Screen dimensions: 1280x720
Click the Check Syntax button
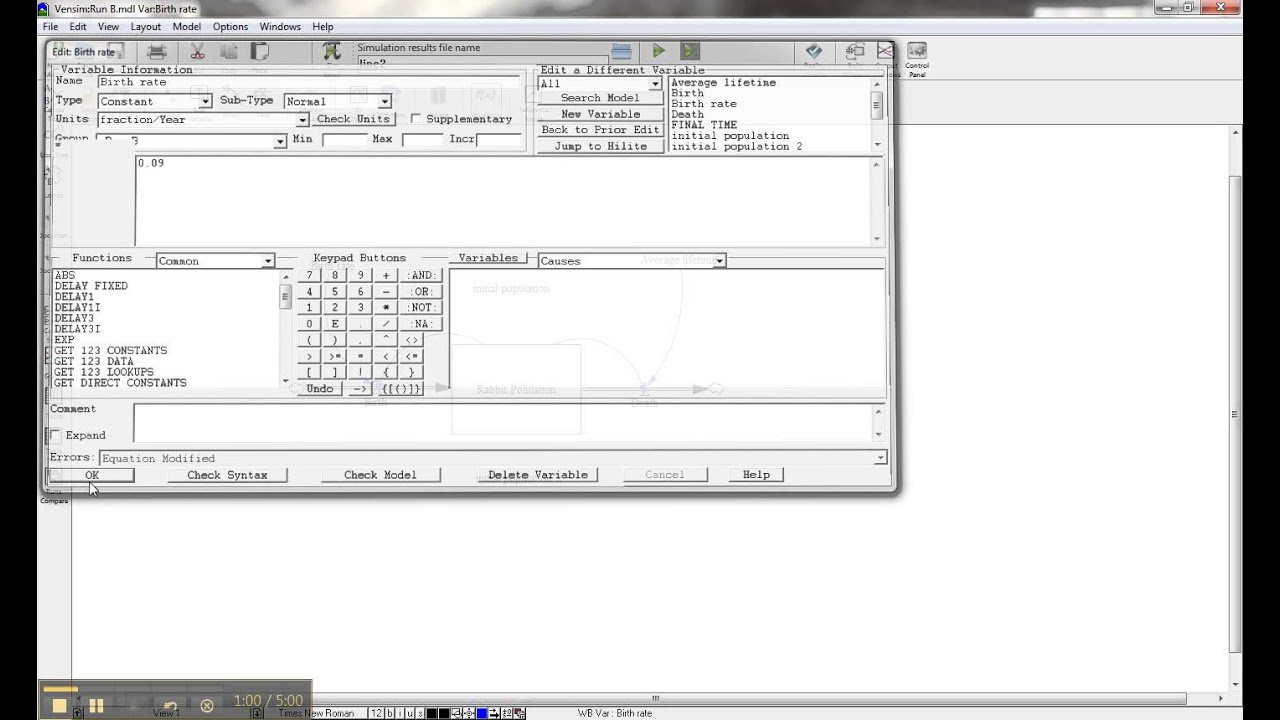227,475
